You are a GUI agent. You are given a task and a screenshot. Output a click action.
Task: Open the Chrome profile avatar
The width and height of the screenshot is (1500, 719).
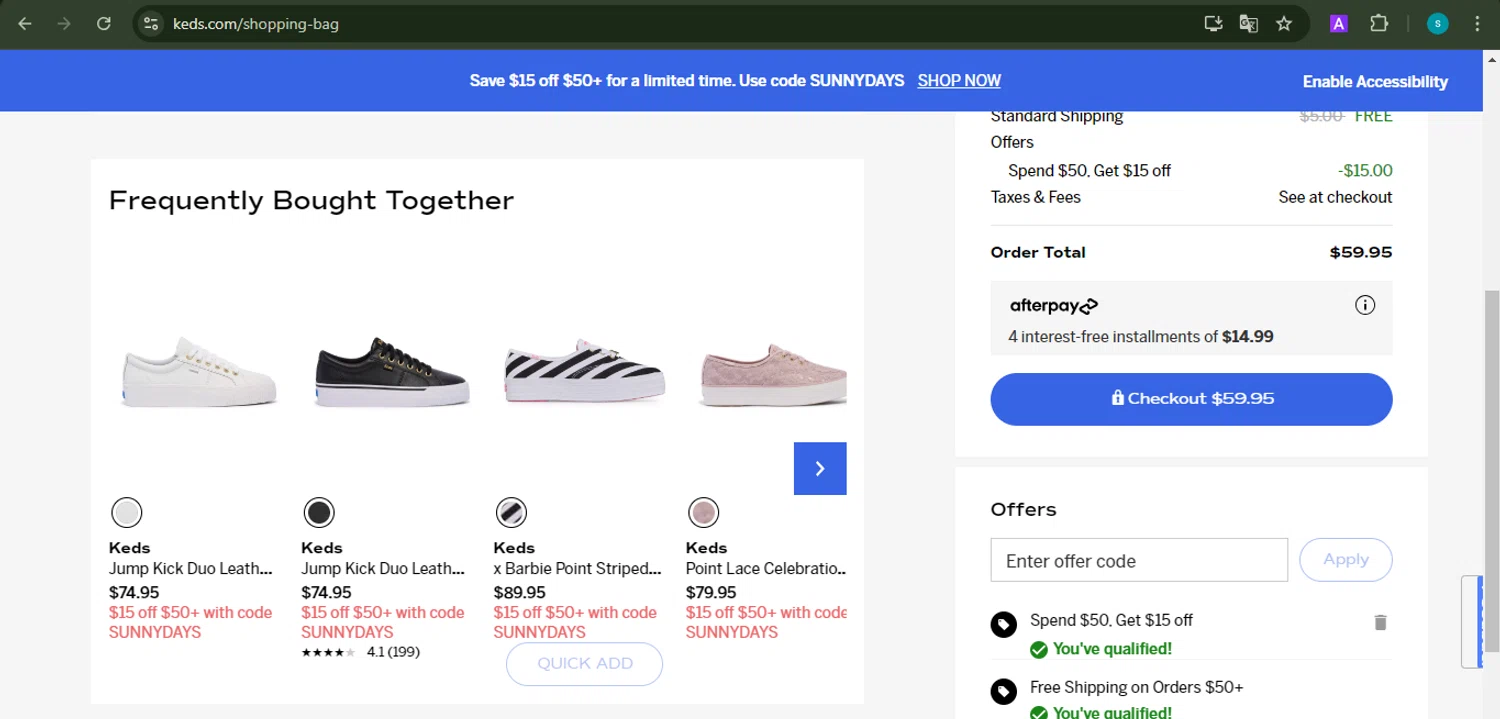(x=1438, y=23)
